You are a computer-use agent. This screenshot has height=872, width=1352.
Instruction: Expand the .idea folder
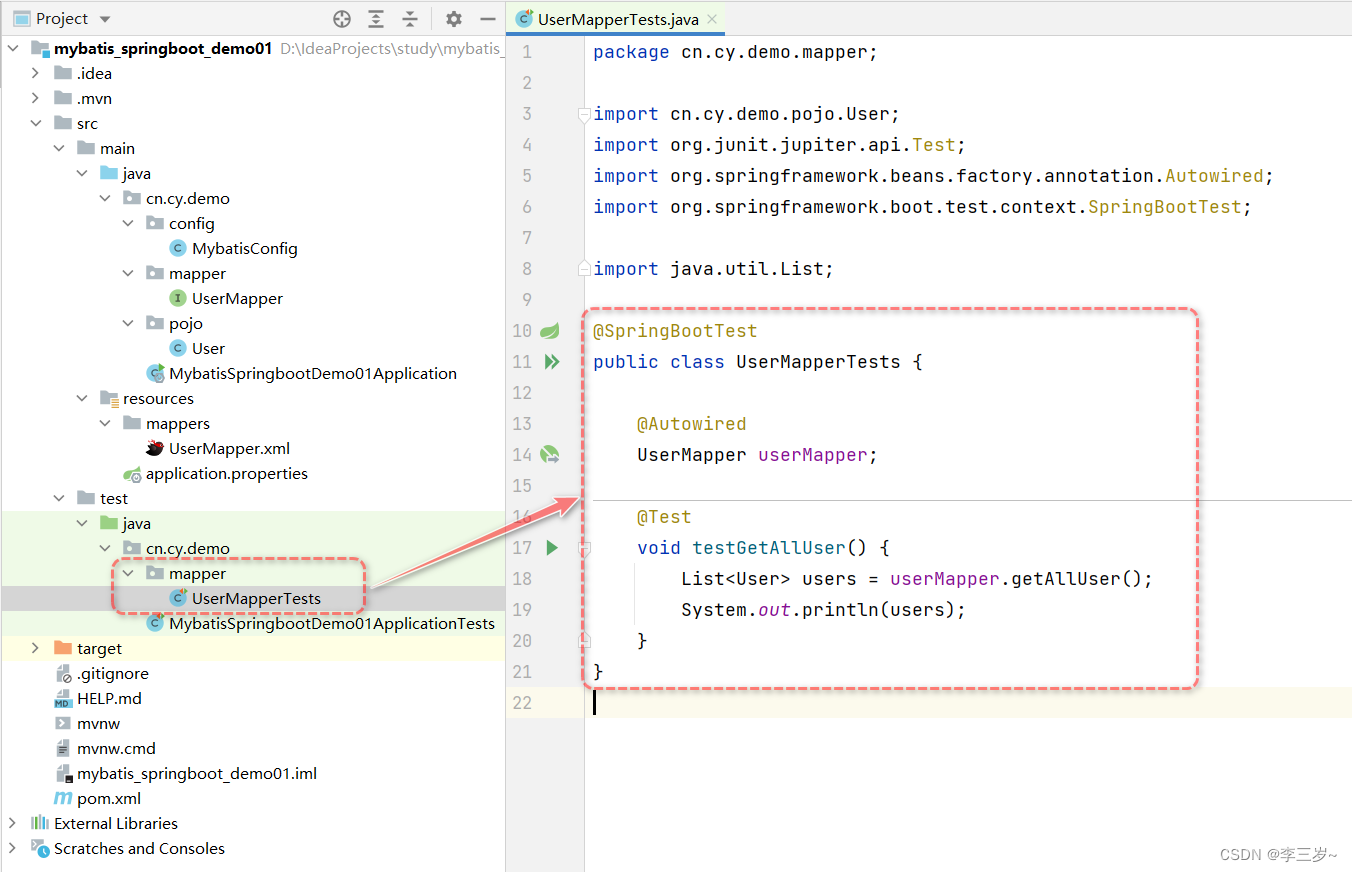[x=36, y=73]
